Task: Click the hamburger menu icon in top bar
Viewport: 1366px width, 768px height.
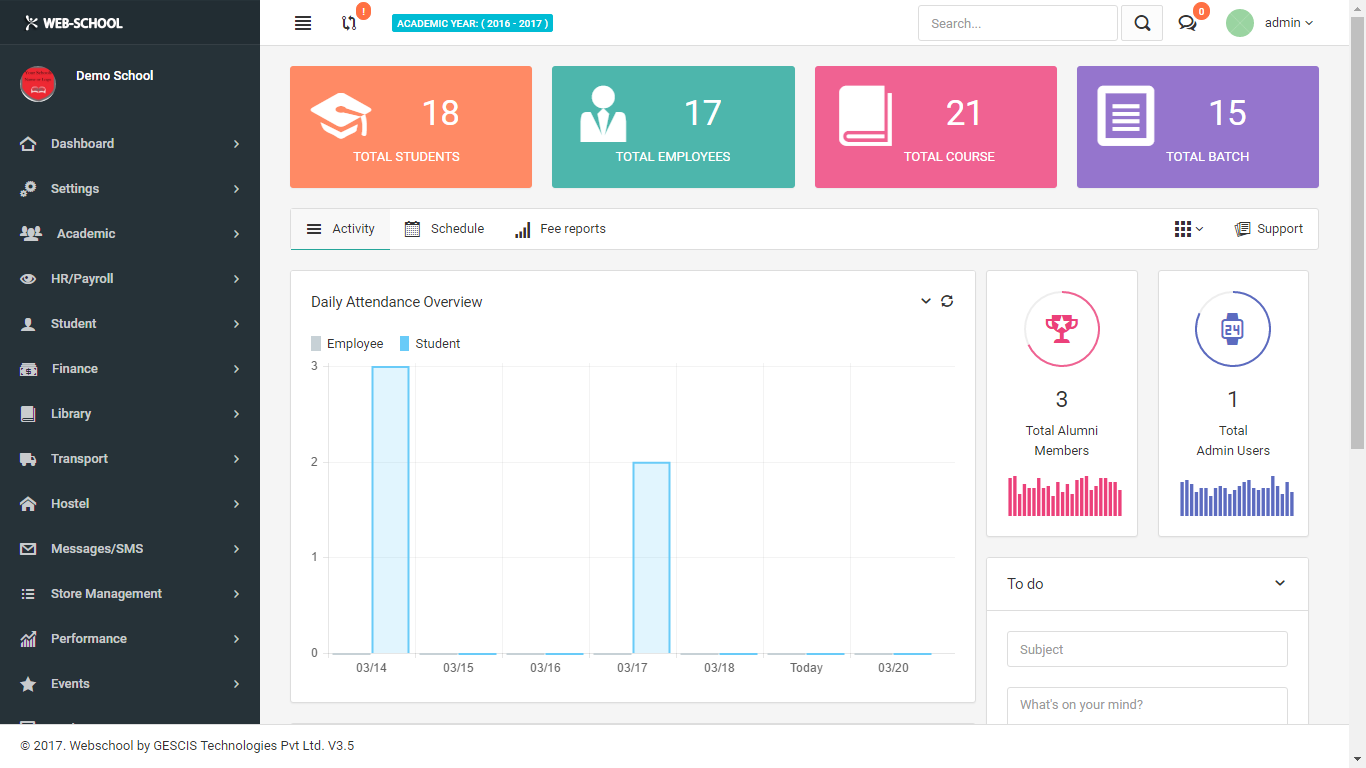Action: 303,23
